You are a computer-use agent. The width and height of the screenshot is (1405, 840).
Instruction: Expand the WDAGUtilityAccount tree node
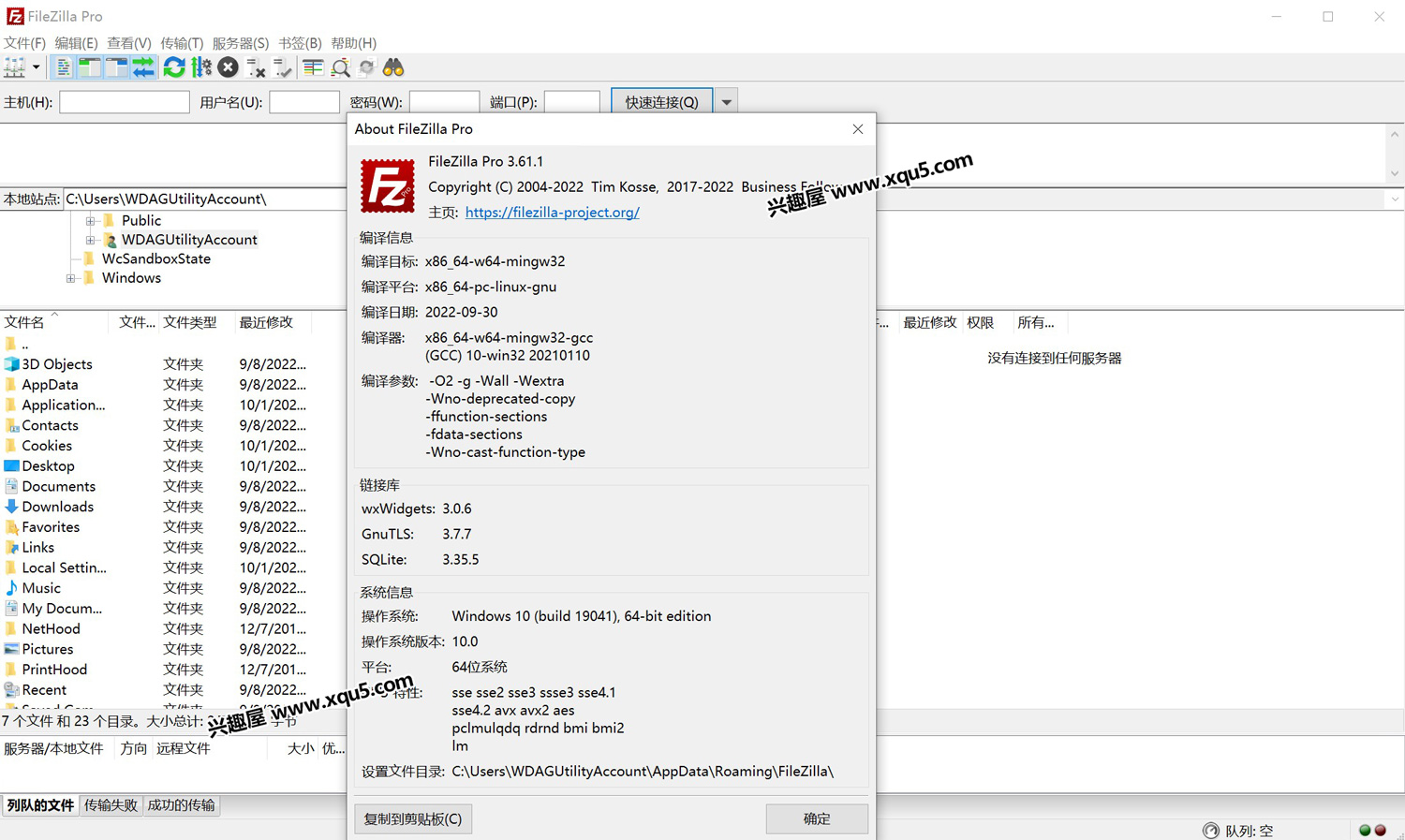tap(91, 240)
